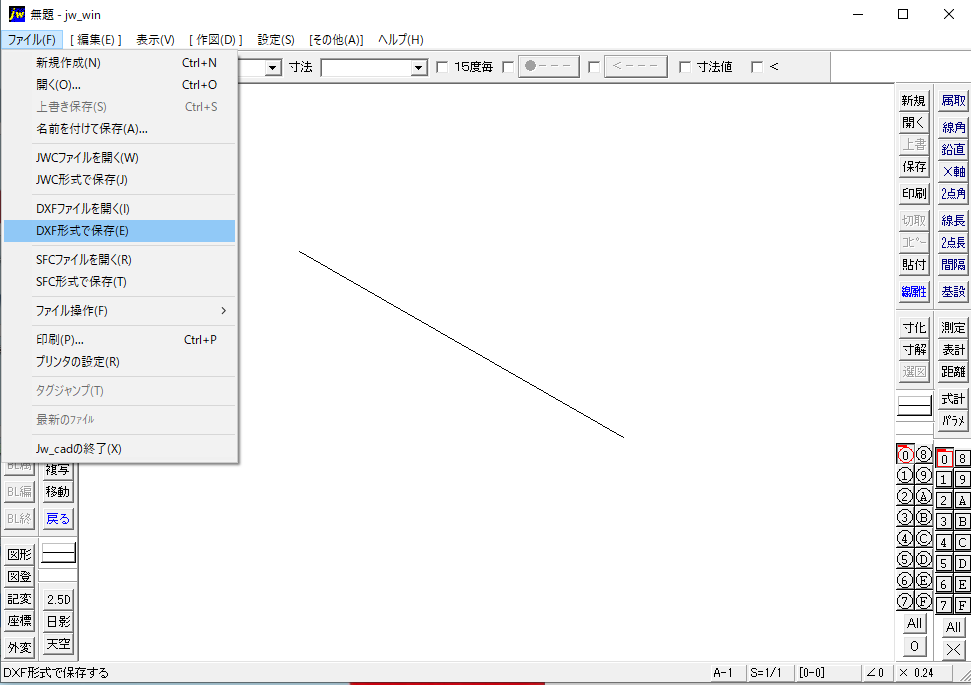The width and height of the screenshot is (971, 685).
Task: Select the 式計 formula calculation tool
Action: point(953,398)
